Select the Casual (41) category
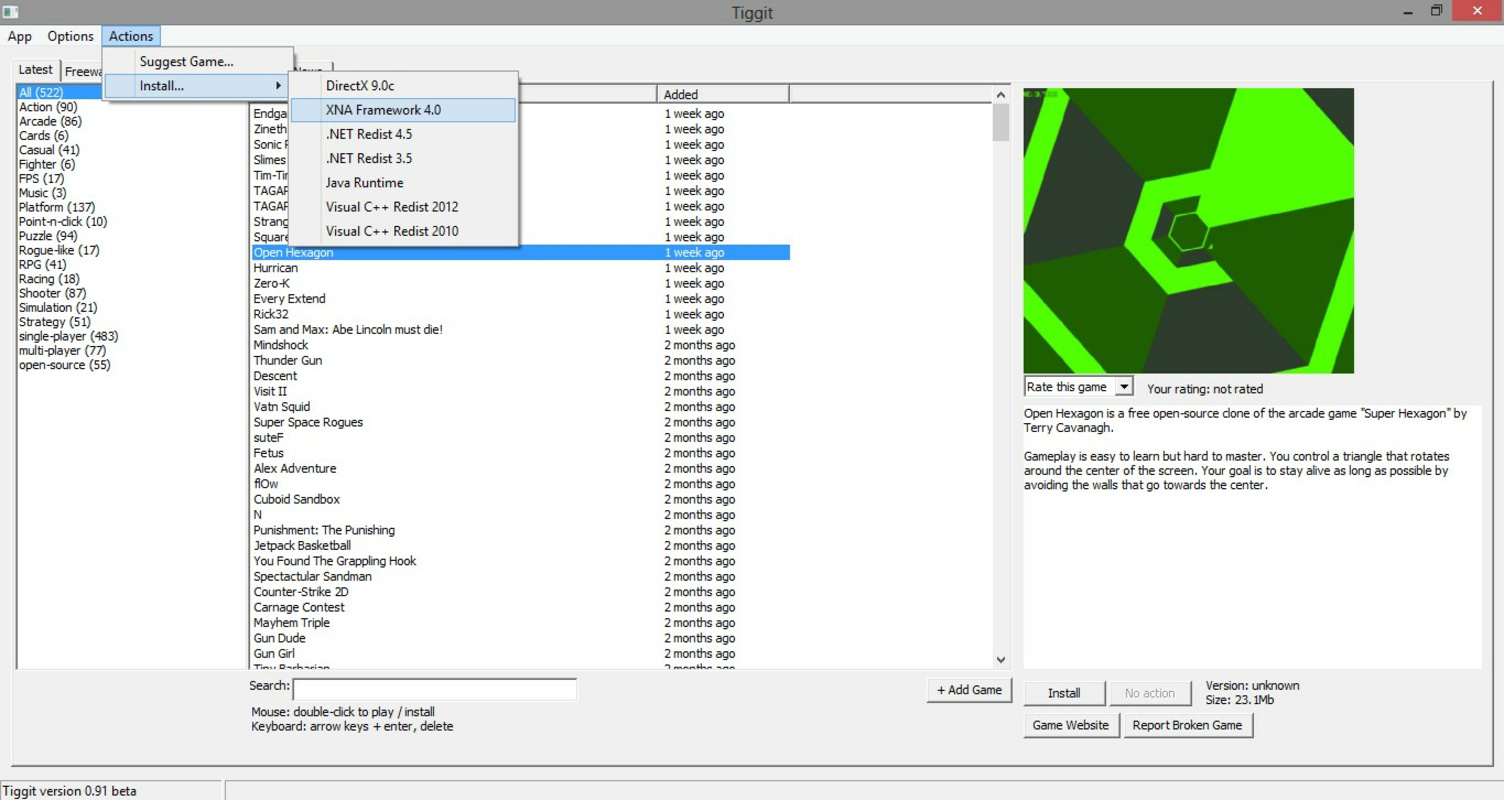Viewport: 1504px width, 800px height. [x=49, y=150]
